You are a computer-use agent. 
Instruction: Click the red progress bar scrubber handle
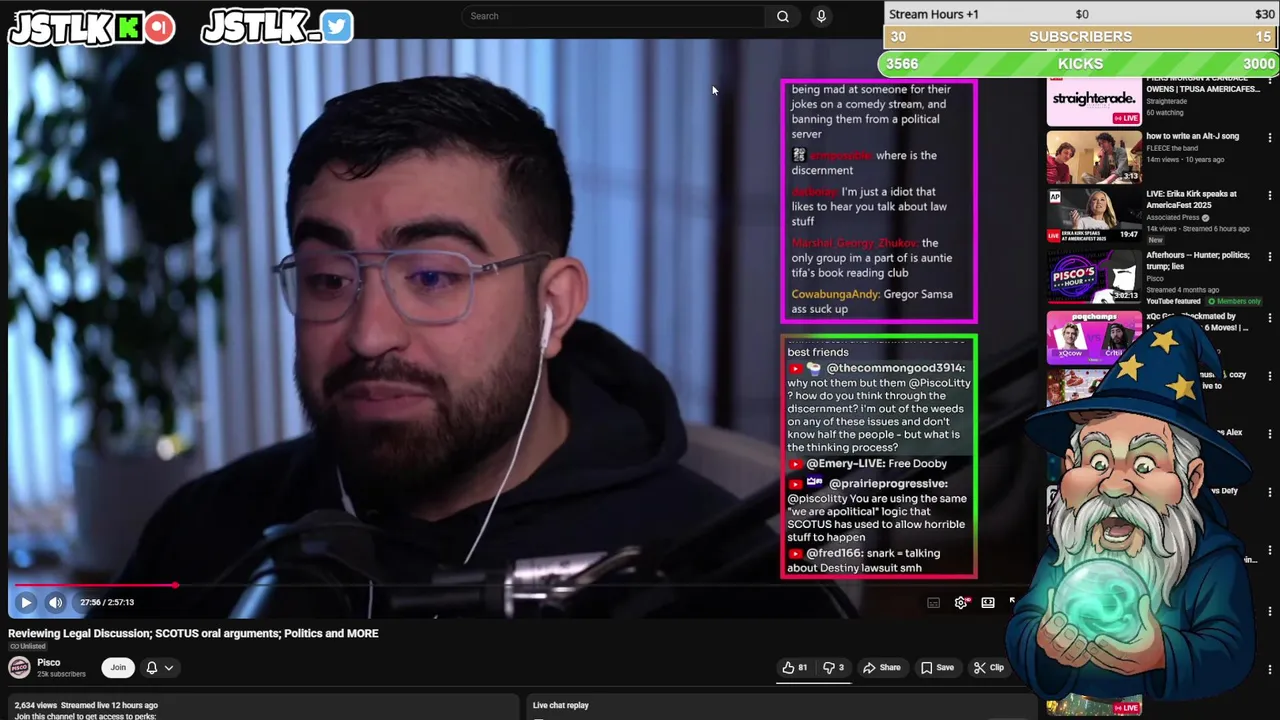175,585
